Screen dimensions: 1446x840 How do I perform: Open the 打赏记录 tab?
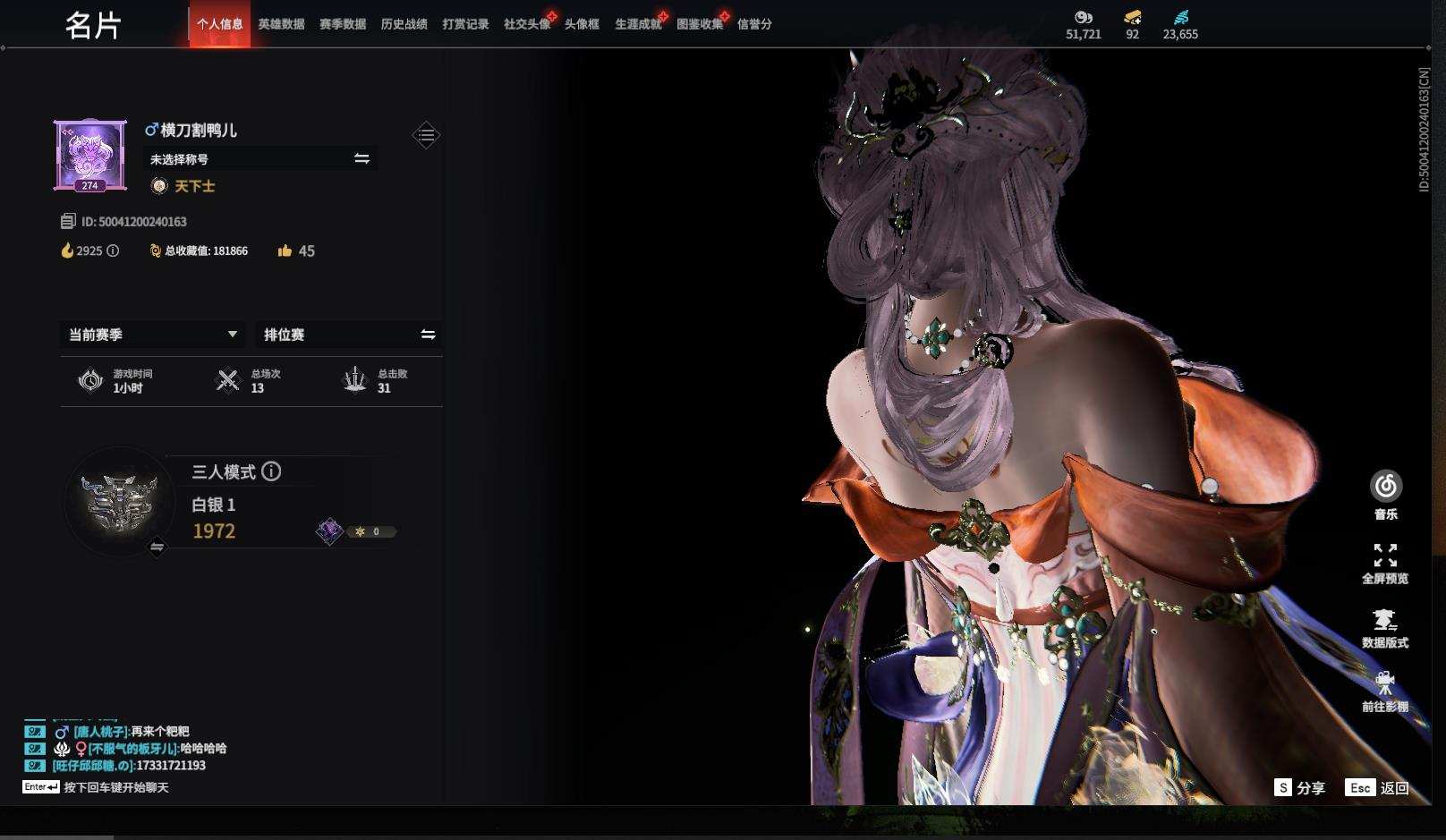coord(465,24)
